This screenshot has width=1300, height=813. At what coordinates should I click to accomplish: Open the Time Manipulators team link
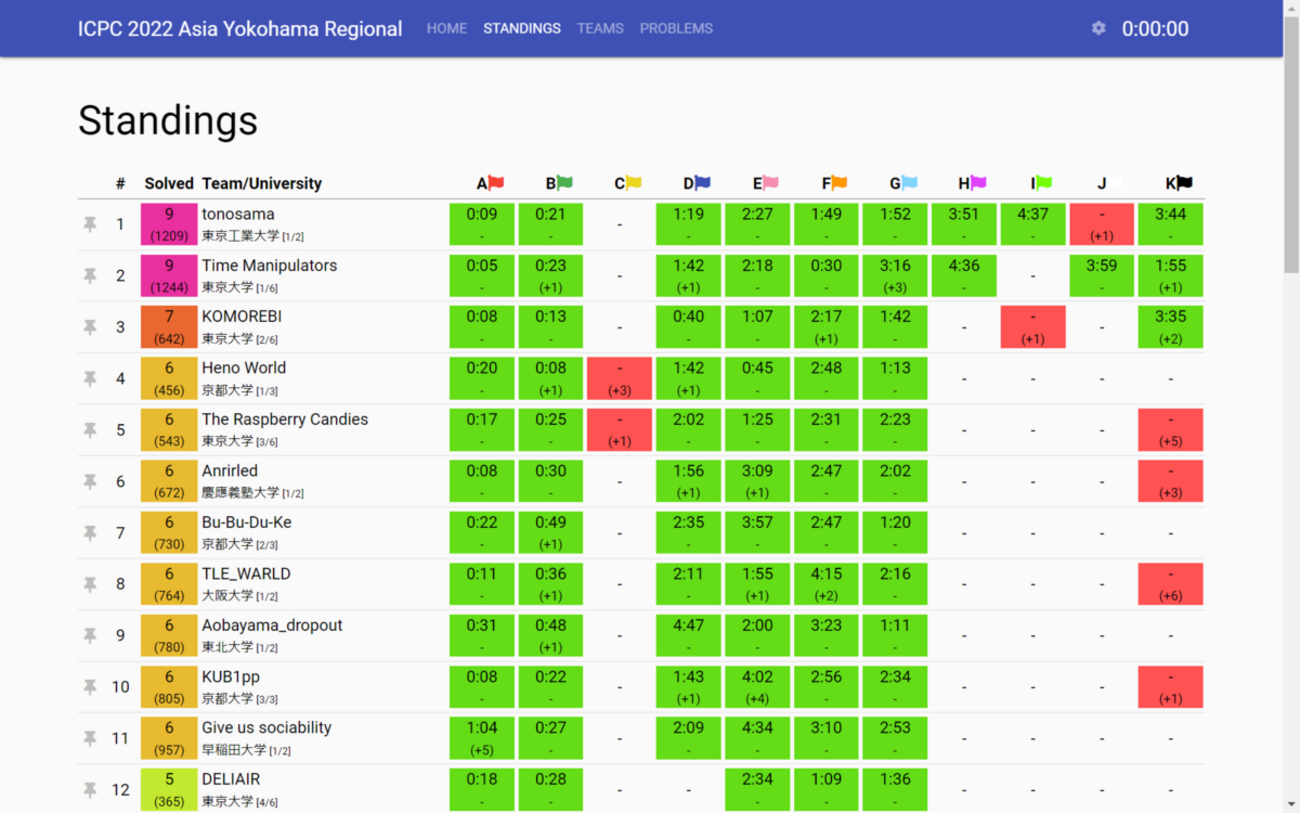[x=269, y=265]
